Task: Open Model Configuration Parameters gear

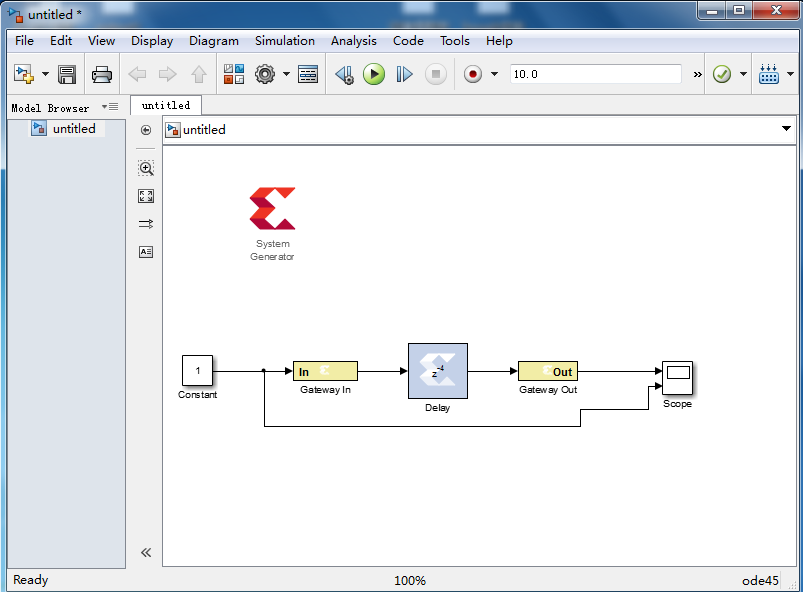Action: pyautogui.click(x=265, y=74)
